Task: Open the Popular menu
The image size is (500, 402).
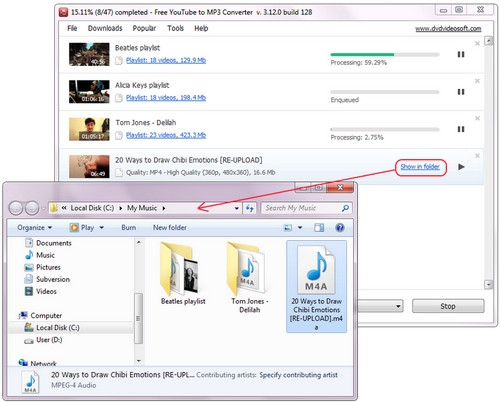Action: coord(144,28)
